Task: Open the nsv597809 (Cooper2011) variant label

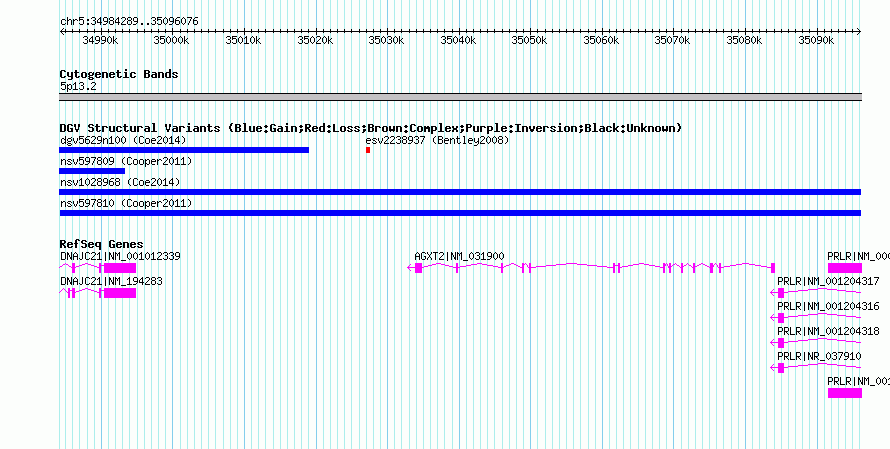Action: click(126, 162)
